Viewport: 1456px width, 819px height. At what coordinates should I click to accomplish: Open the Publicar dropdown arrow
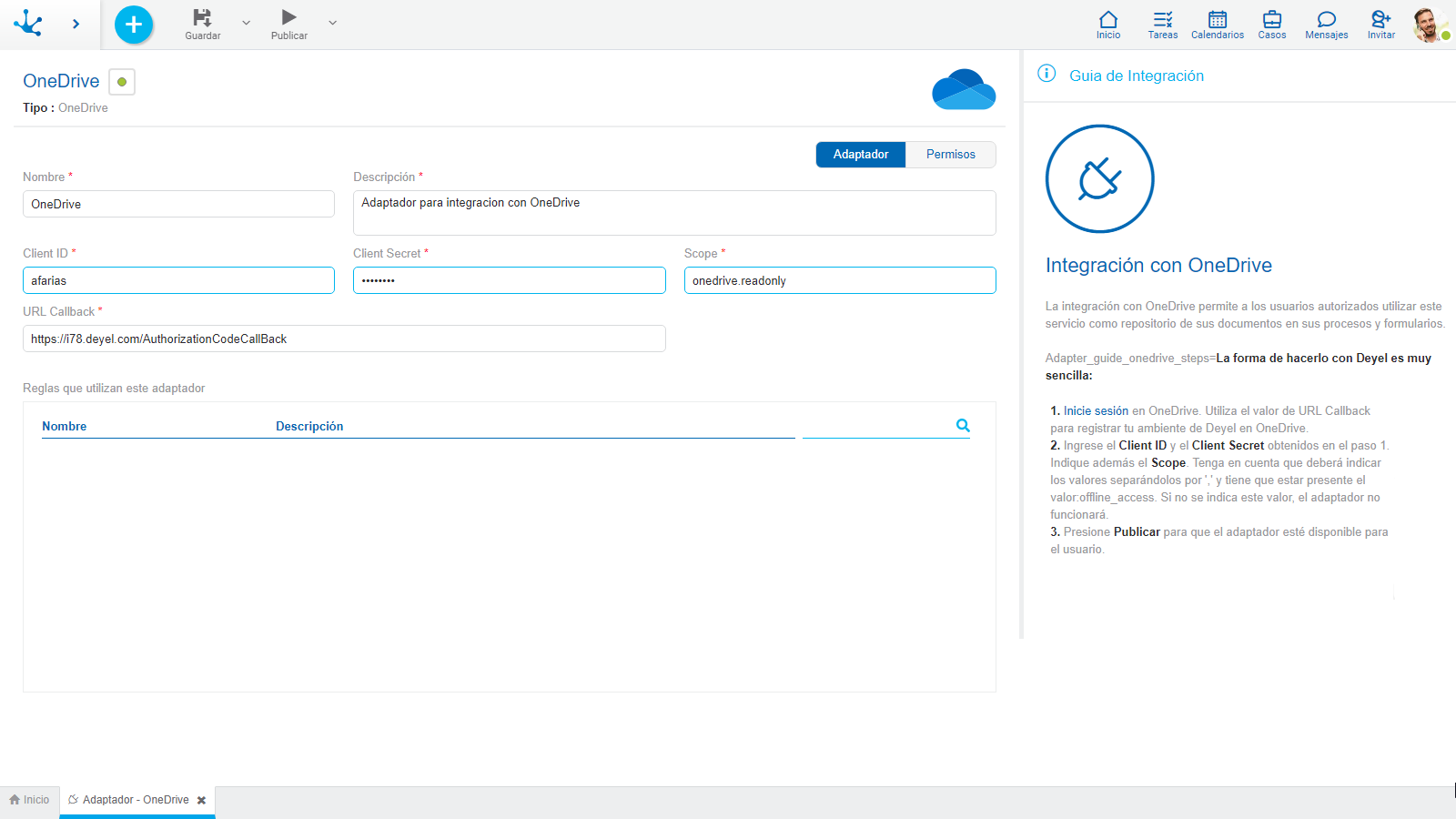pyautogui.click(x=332, y=23)
